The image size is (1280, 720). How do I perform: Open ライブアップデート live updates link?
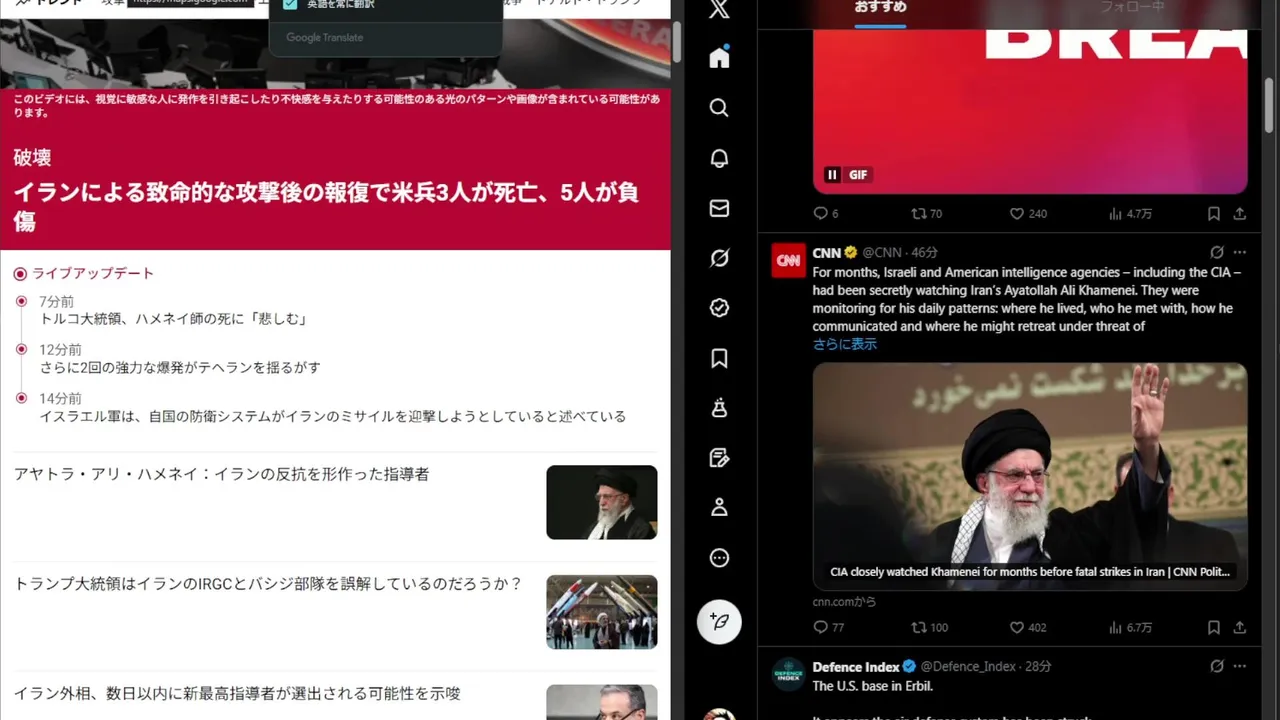point(93,273)
